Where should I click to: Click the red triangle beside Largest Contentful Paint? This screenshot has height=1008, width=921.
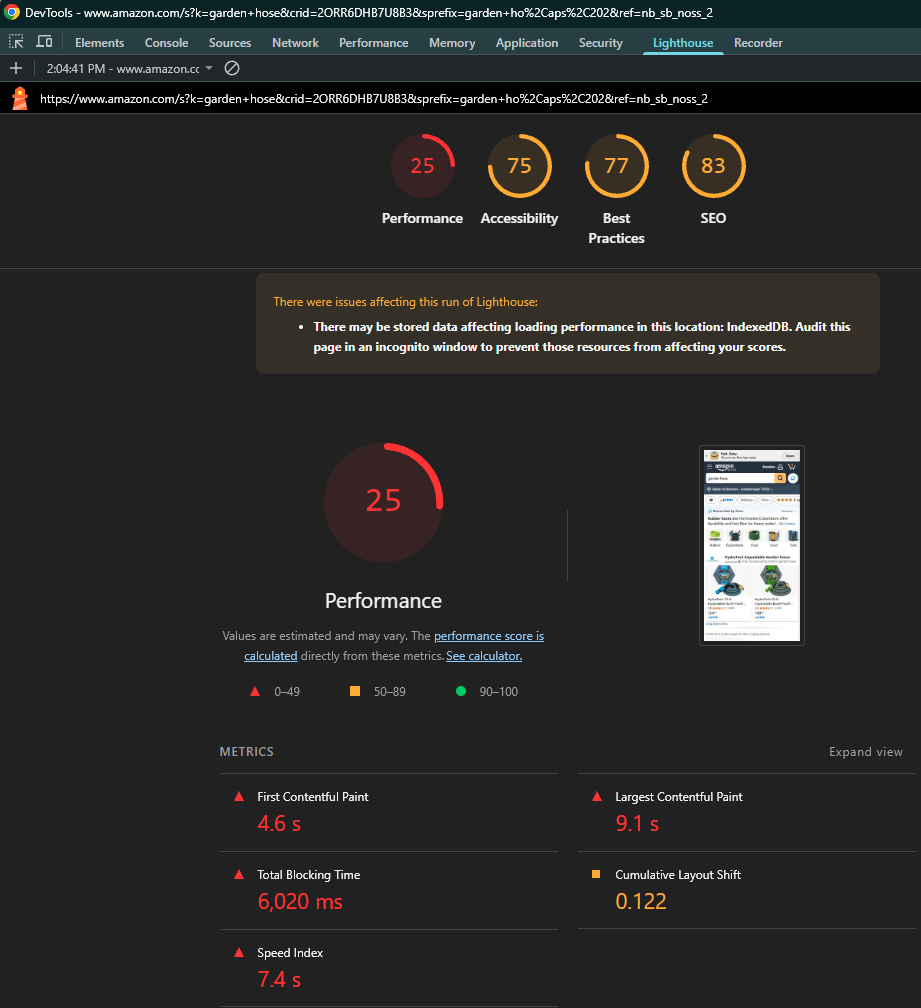tap(597, 796)
